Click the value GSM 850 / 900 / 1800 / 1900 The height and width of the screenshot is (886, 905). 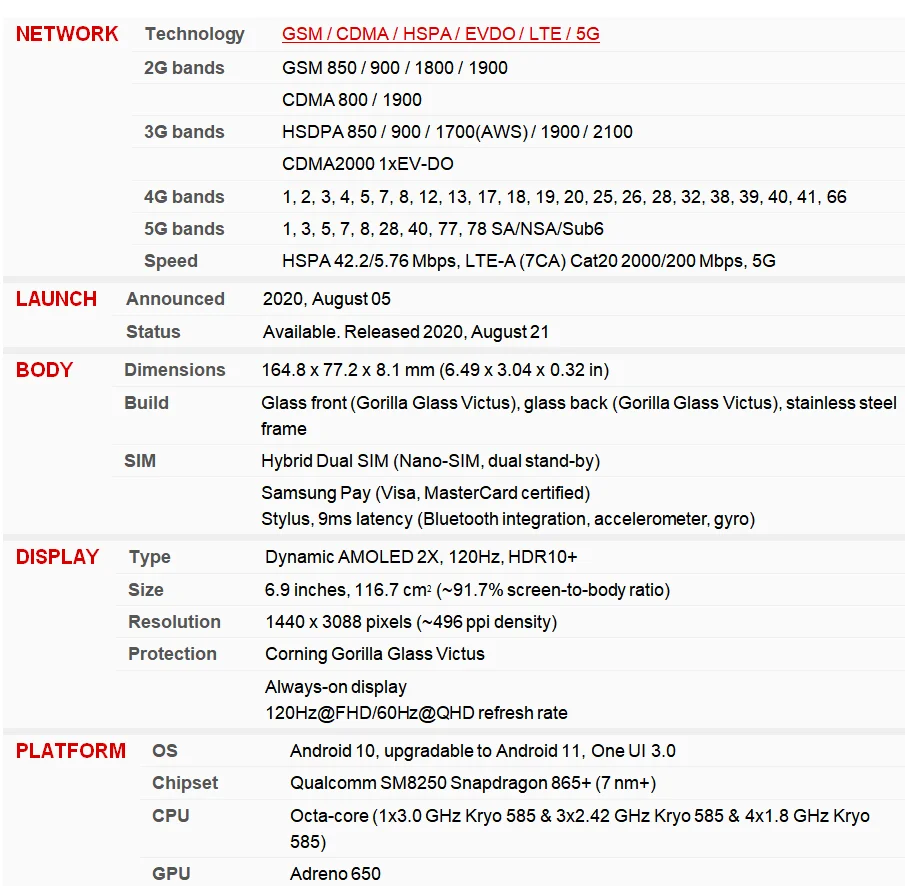point(395,68)
